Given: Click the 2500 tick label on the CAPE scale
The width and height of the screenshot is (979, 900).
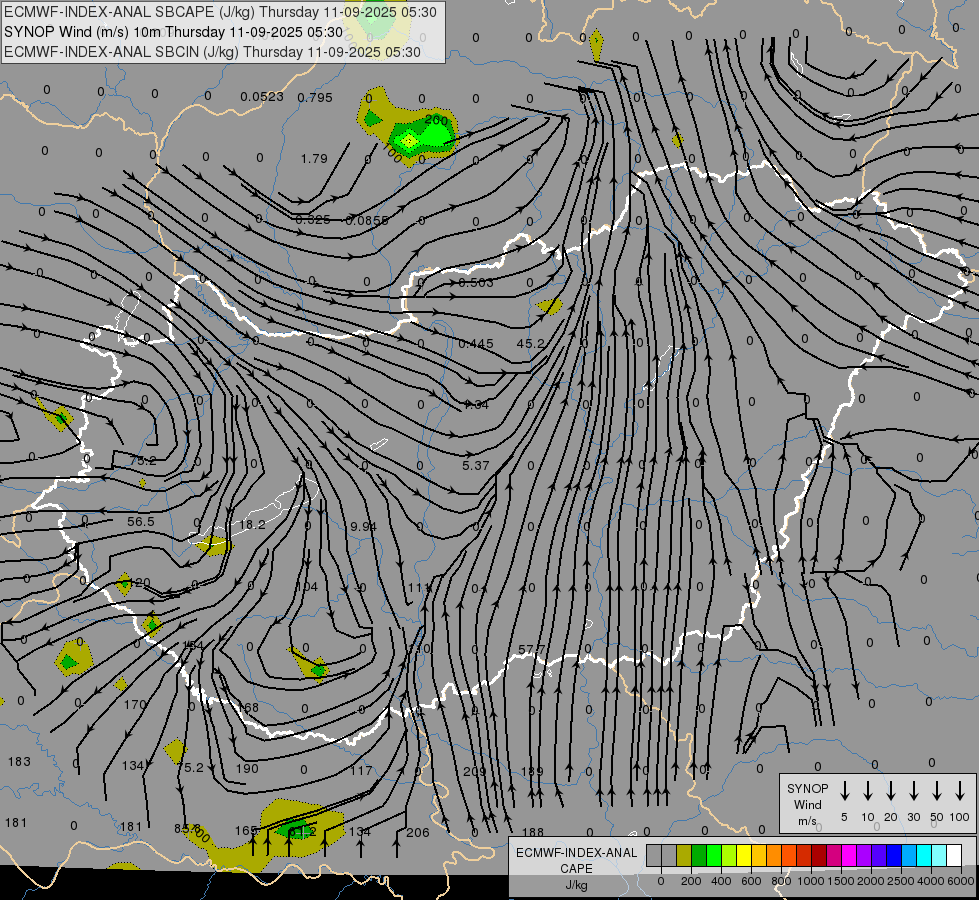Looking at the screenshot, I should pyautogui.click(x=900, y=881).
